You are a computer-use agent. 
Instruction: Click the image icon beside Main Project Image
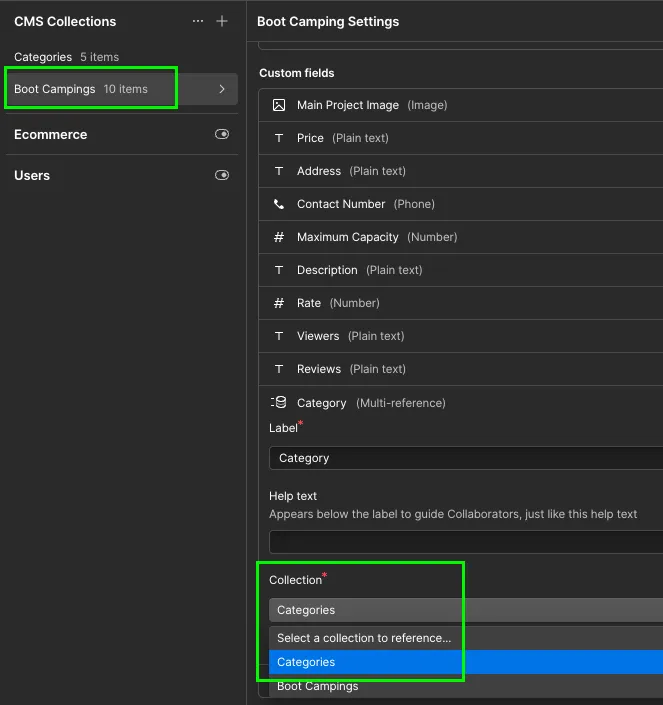click(279, 105)
